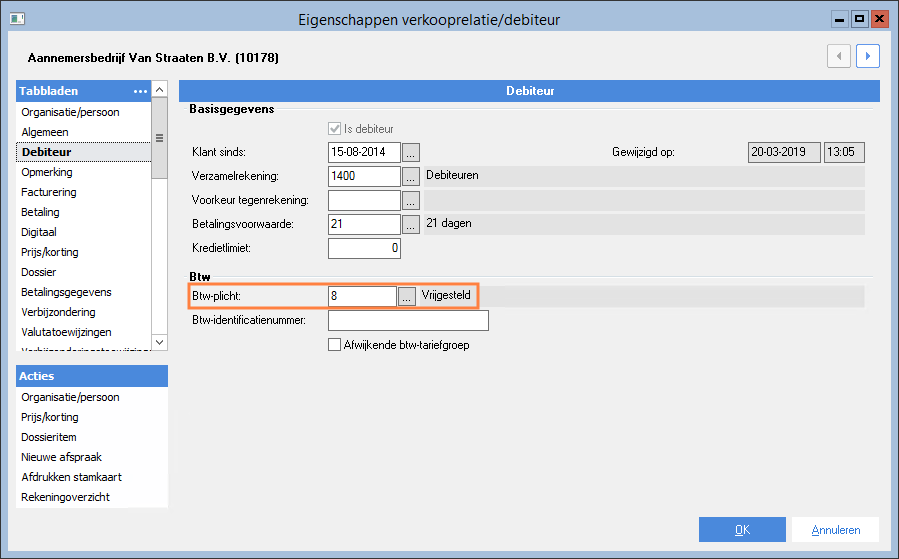Go to next record arrow
This screenshot has width=899, height=559.
867,56
